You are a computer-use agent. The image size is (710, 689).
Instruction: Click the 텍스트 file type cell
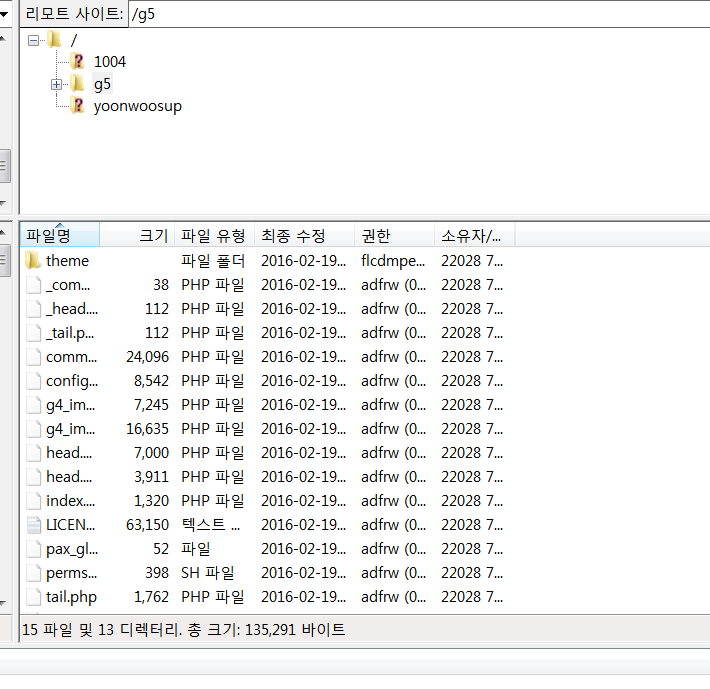211,525
